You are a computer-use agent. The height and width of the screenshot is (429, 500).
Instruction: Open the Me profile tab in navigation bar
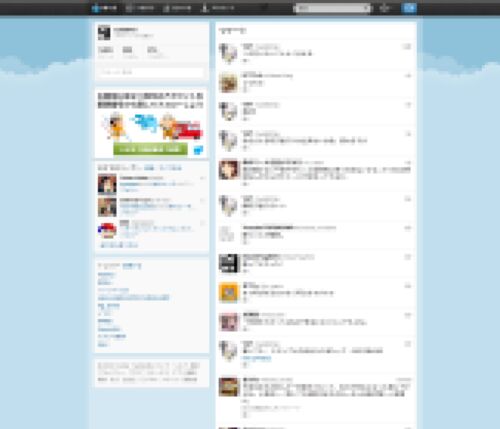[x=217, y=8]
